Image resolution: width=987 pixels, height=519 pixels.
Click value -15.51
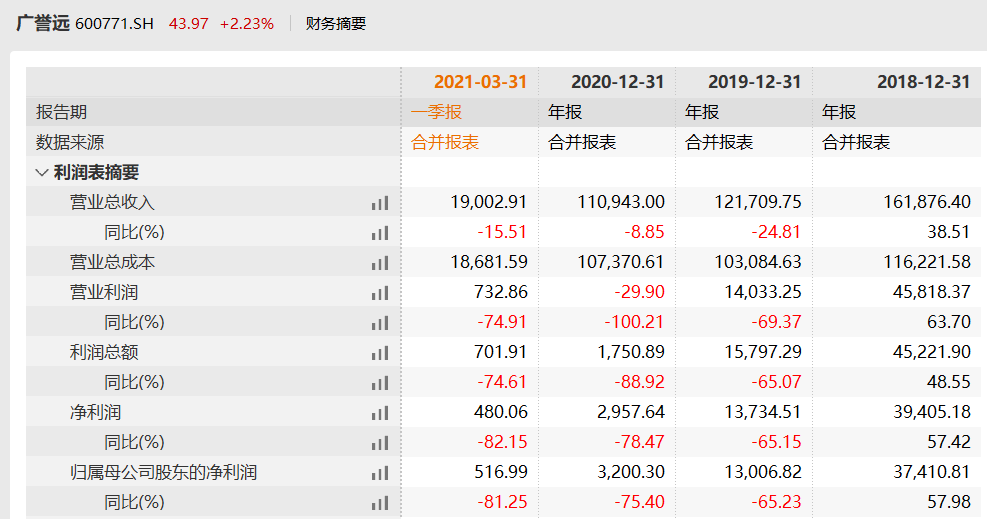[502, 232]
